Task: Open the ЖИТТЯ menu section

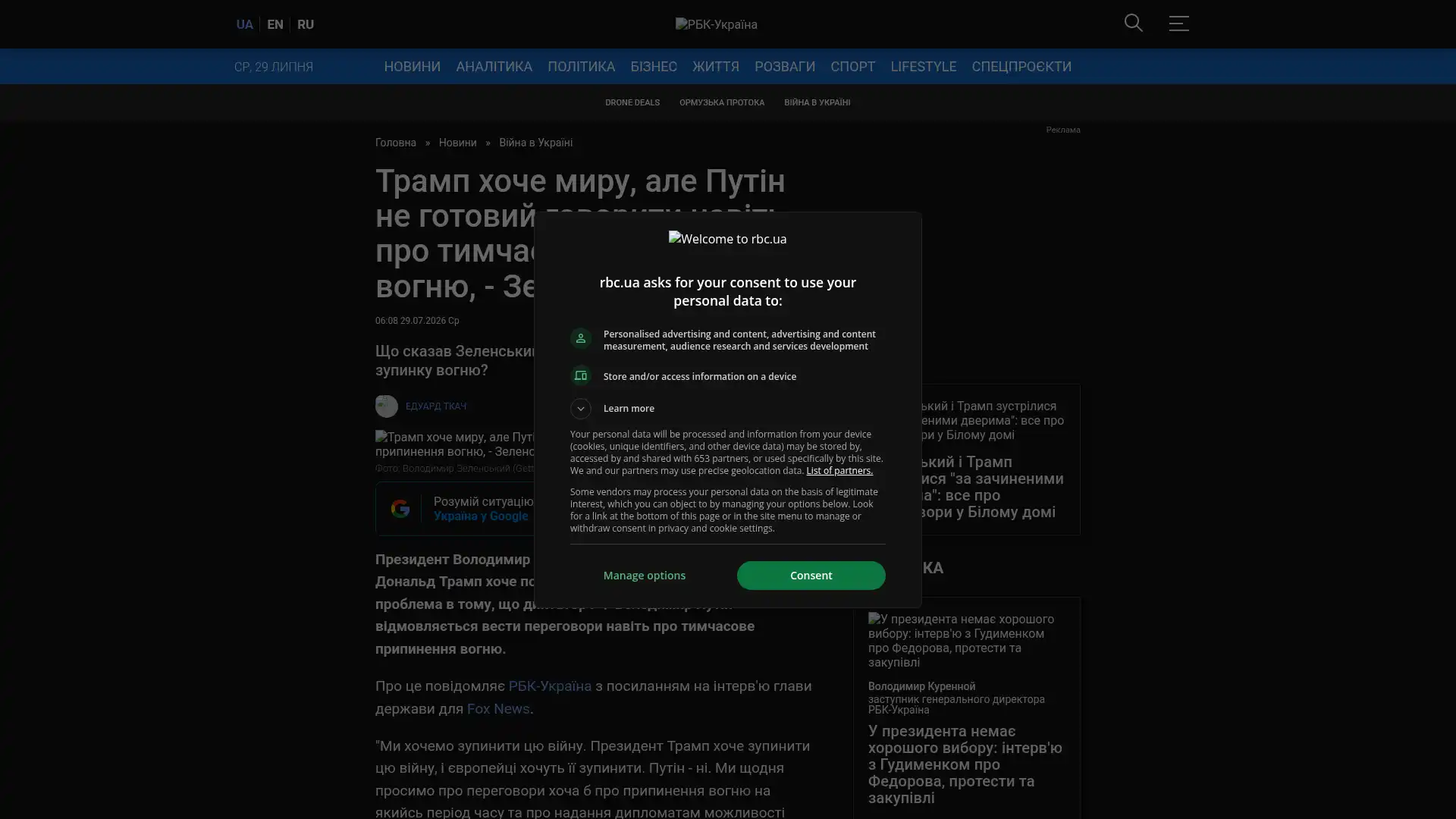Action: 715,67
